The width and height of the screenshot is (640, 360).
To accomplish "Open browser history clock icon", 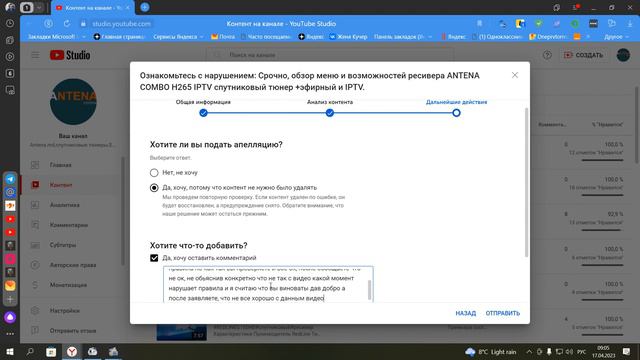I will [10, 24].
